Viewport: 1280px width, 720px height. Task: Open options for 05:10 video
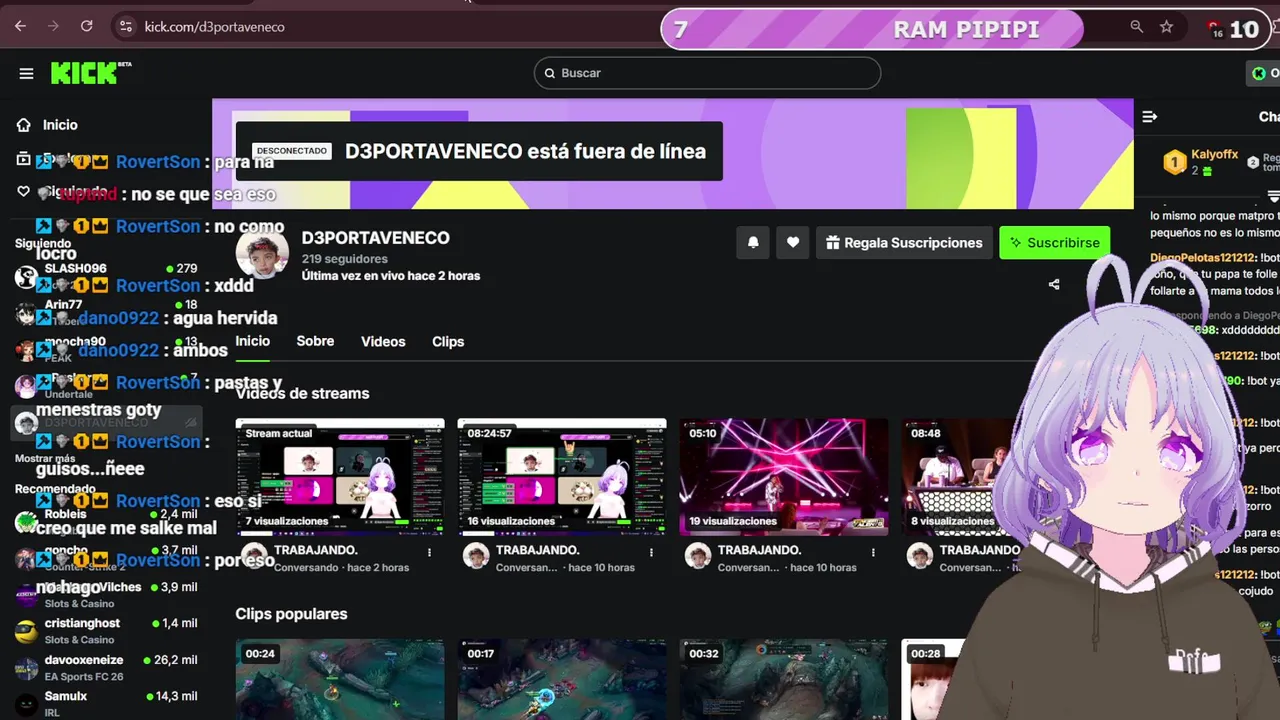tap(874, 552)
